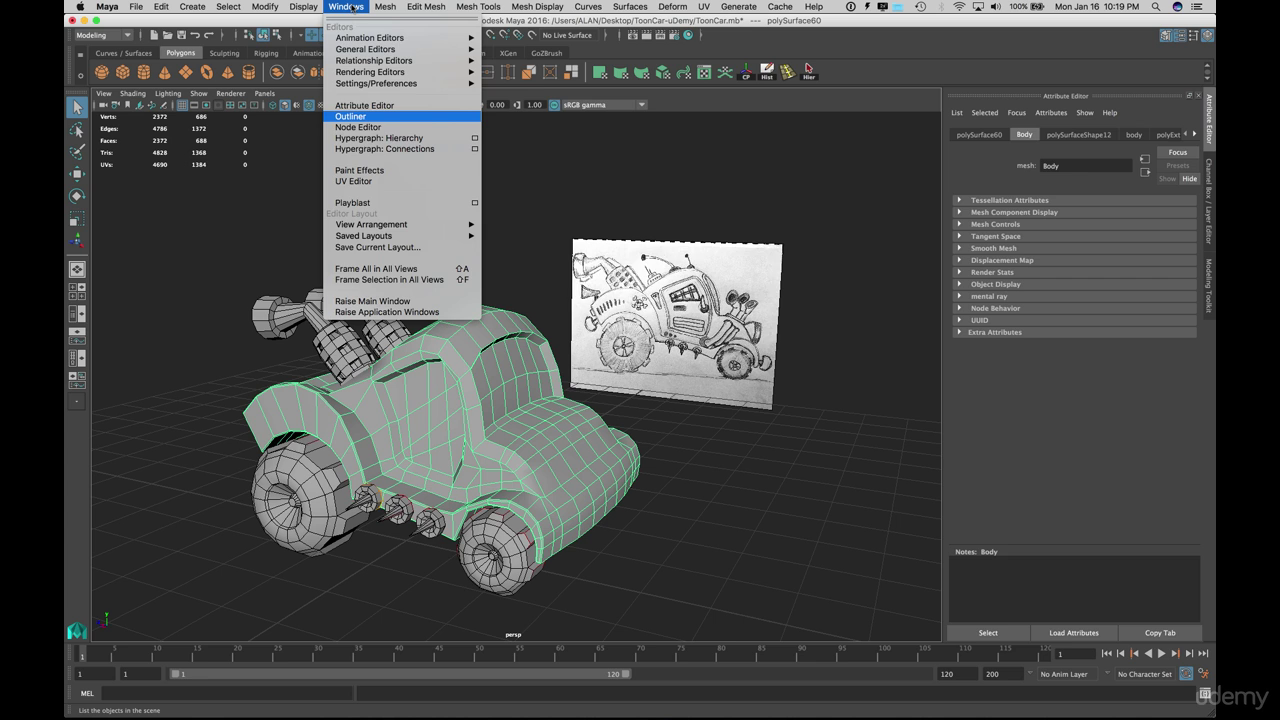The height and width of the screenshot is (720, 1280).
Task: Click the Focus button
Action: pyautogui.click(x=1178, y=153)
